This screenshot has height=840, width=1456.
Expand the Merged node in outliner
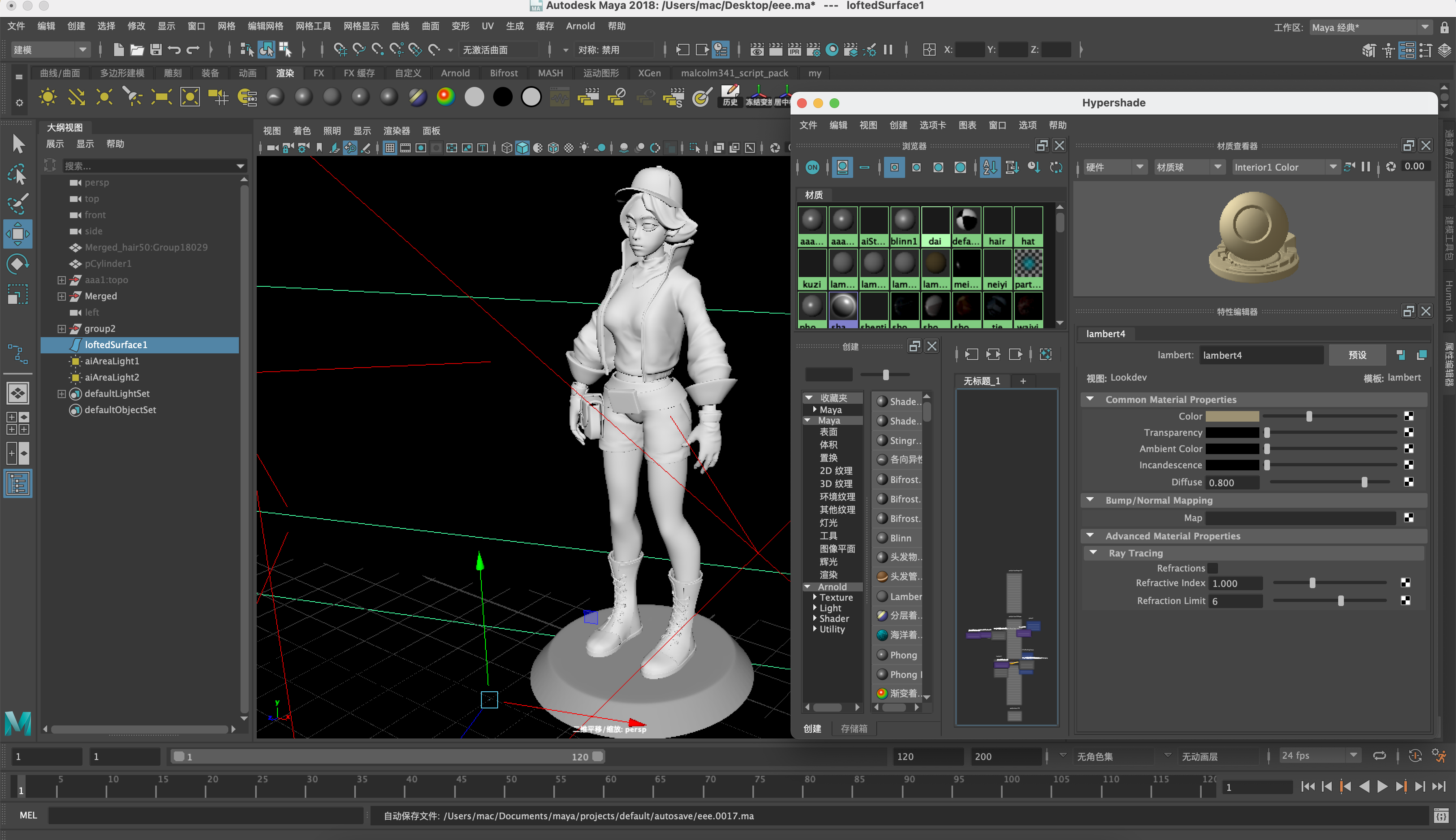pyautogui.click(x=62, y=296)
